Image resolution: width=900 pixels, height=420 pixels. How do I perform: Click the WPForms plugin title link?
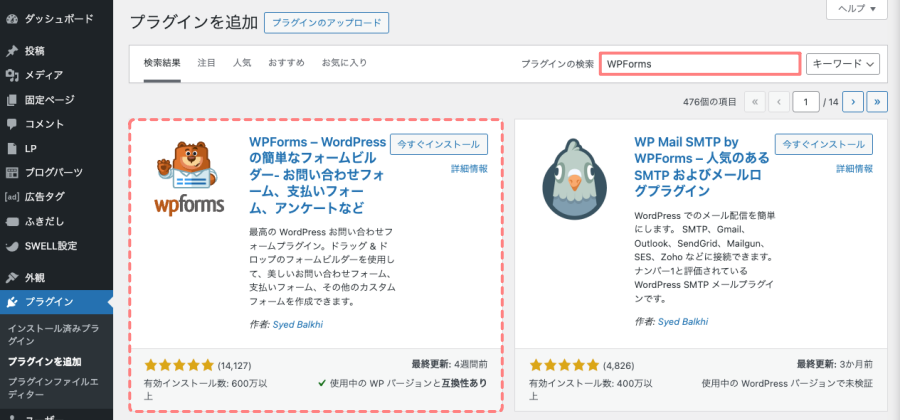coord(317,174)
